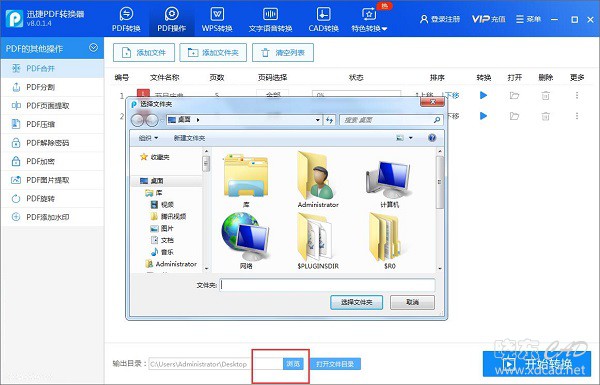The height and width of the screenshot is (385, 600).
Task: Open the CAD转换 tab
Action: tap(323, 19)
